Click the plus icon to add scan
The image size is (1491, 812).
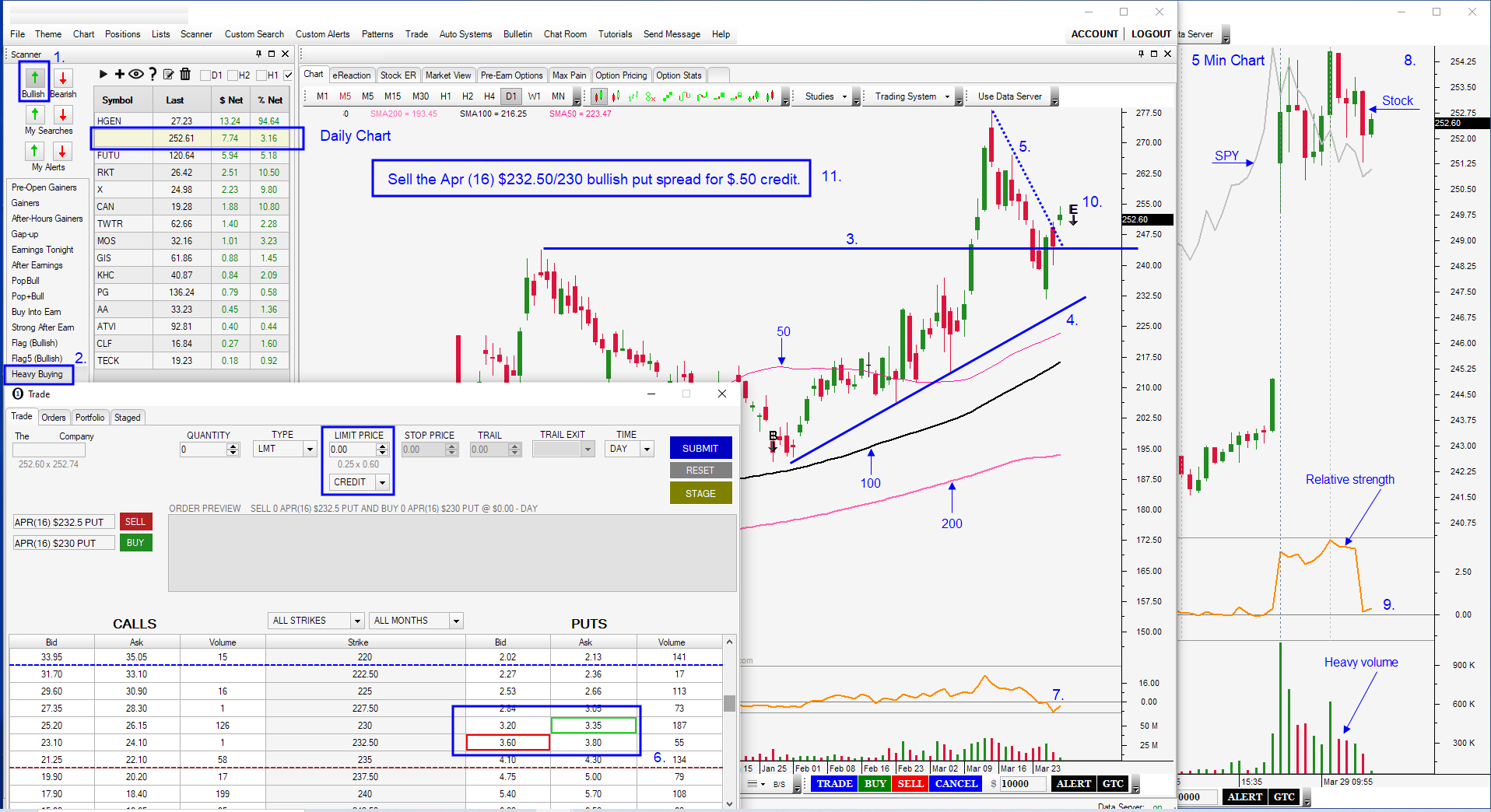click(x=119, y=74)
